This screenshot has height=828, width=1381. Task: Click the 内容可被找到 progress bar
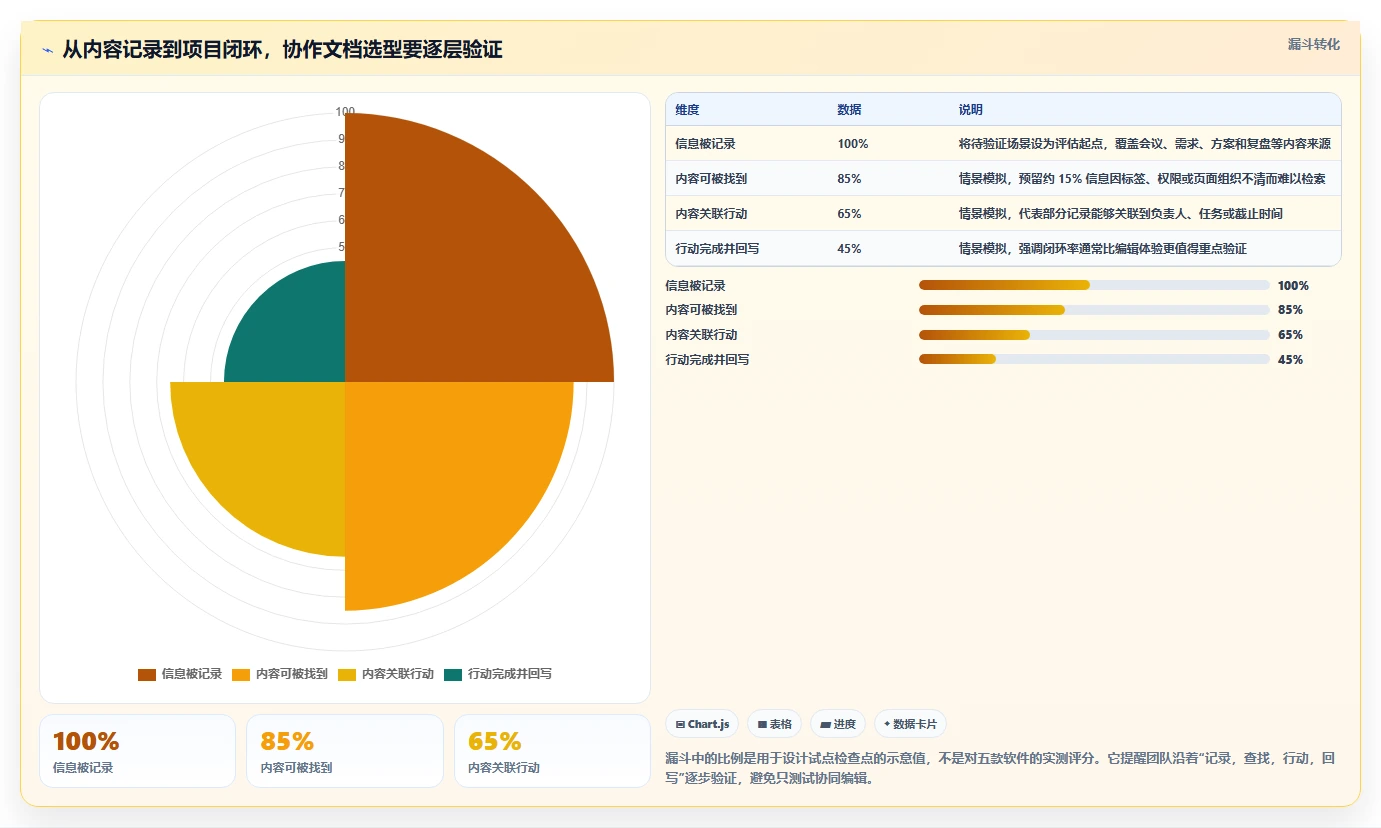pyautogui.click(x=1094, y=310)
